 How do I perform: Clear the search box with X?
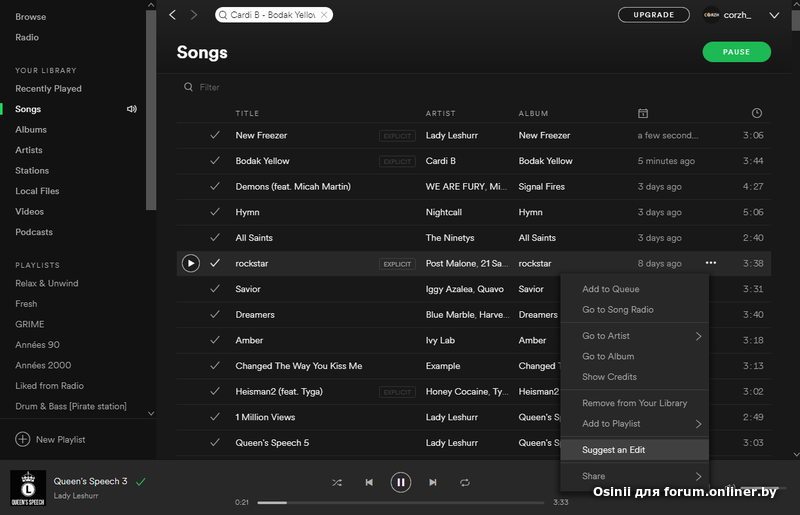click(324, 15)
